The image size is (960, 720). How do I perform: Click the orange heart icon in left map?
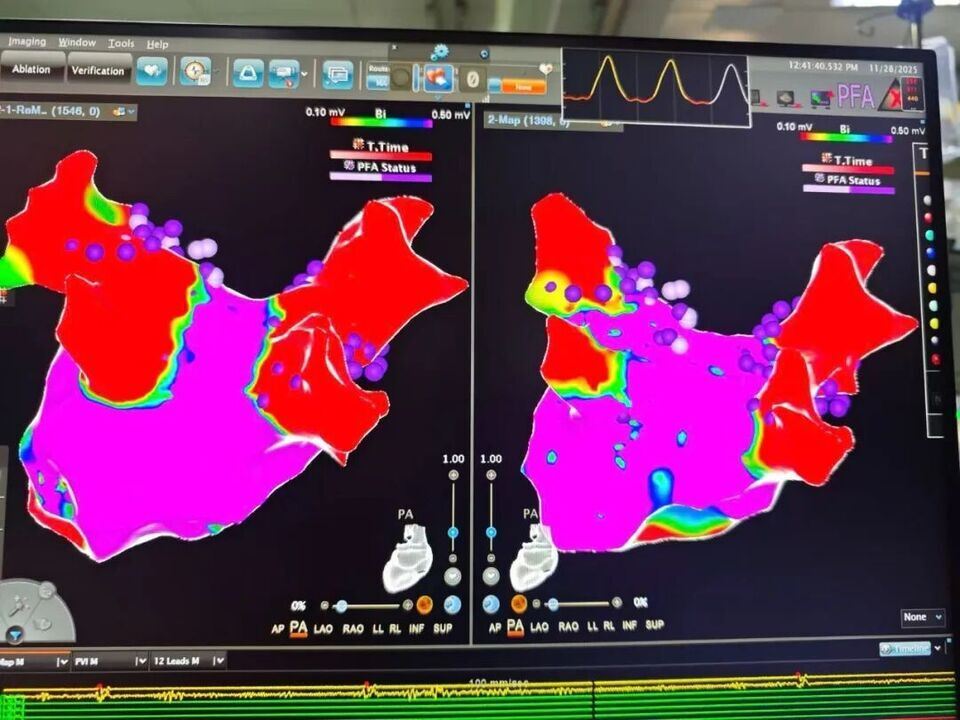pyautogui.click(x=424, y=605)
